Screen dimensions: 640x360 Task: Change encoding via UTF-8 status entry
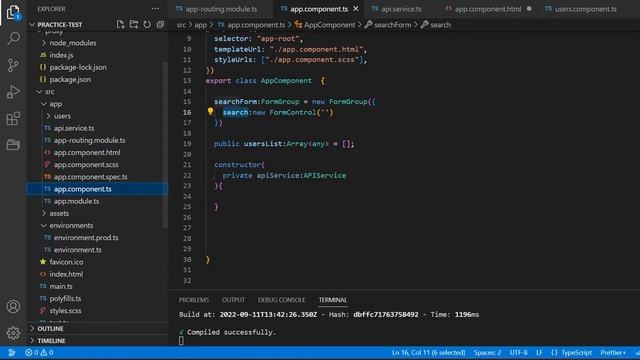click(x=518, y=353)
